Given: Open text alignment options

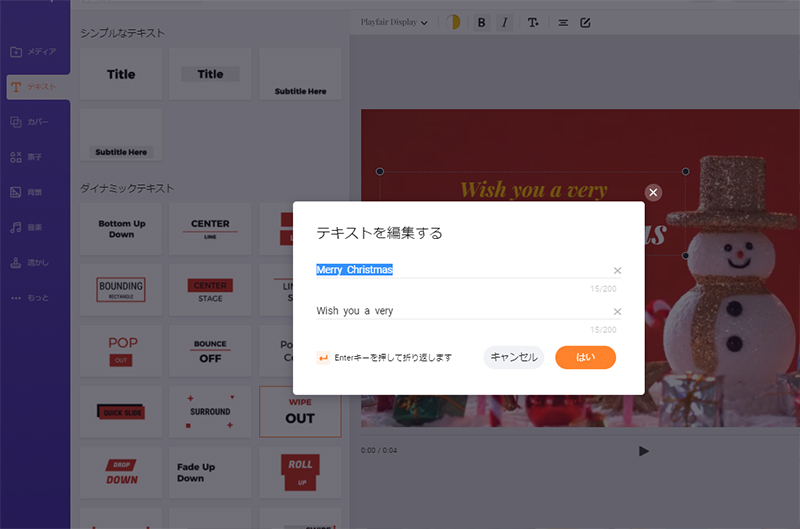Looking at the screenshot, I should [563, 22].
